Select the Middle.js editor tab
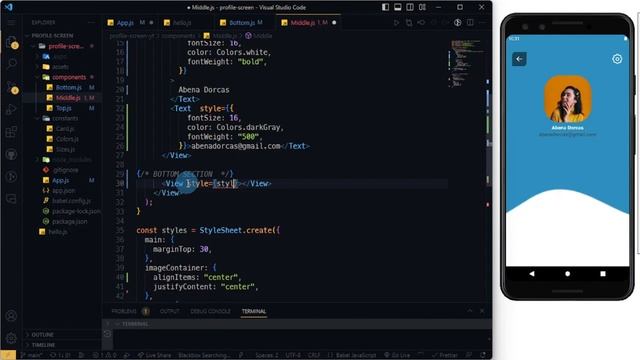 [x=308, y=22]
